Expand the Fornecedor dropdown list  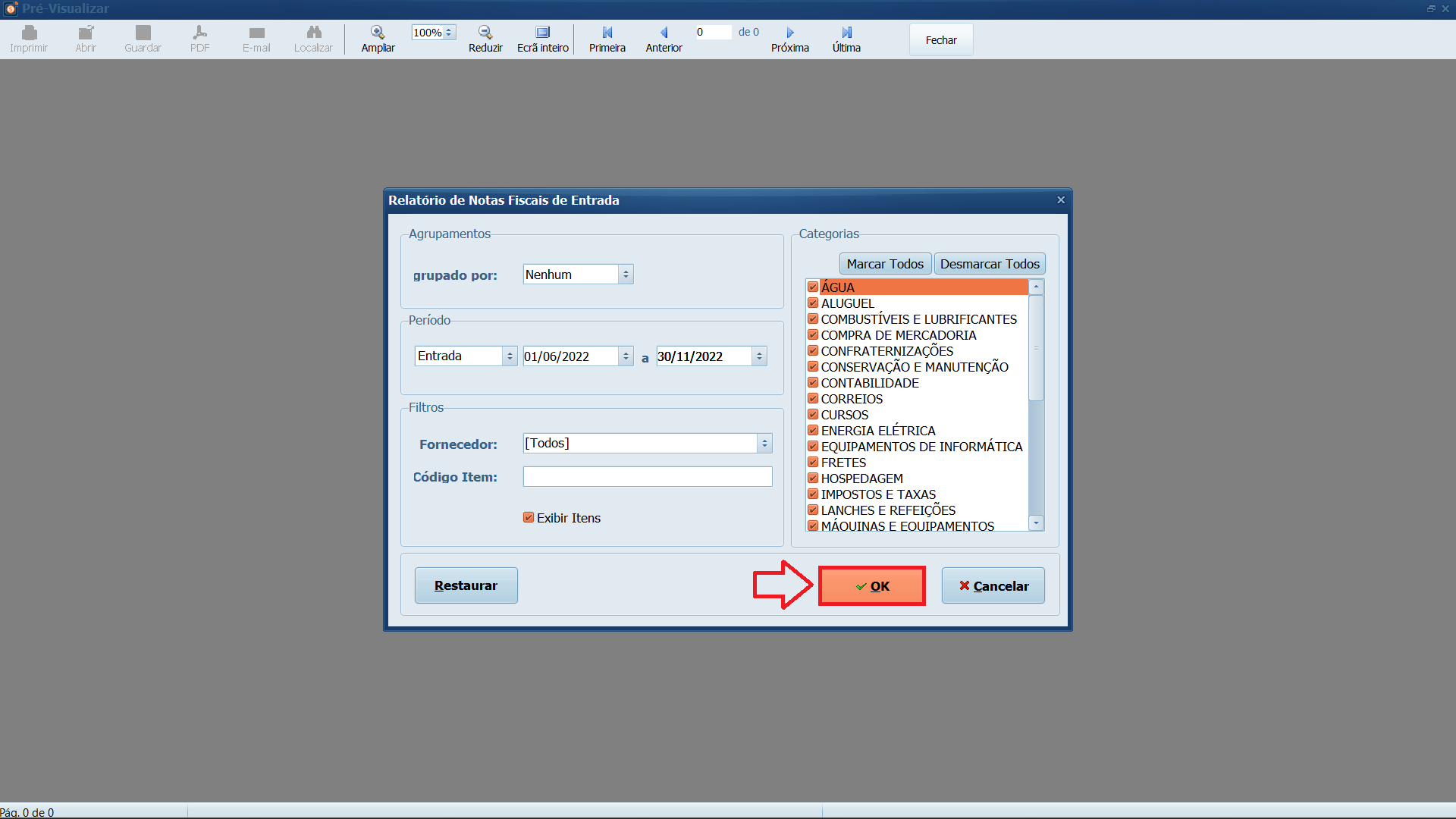pos(764,444)
